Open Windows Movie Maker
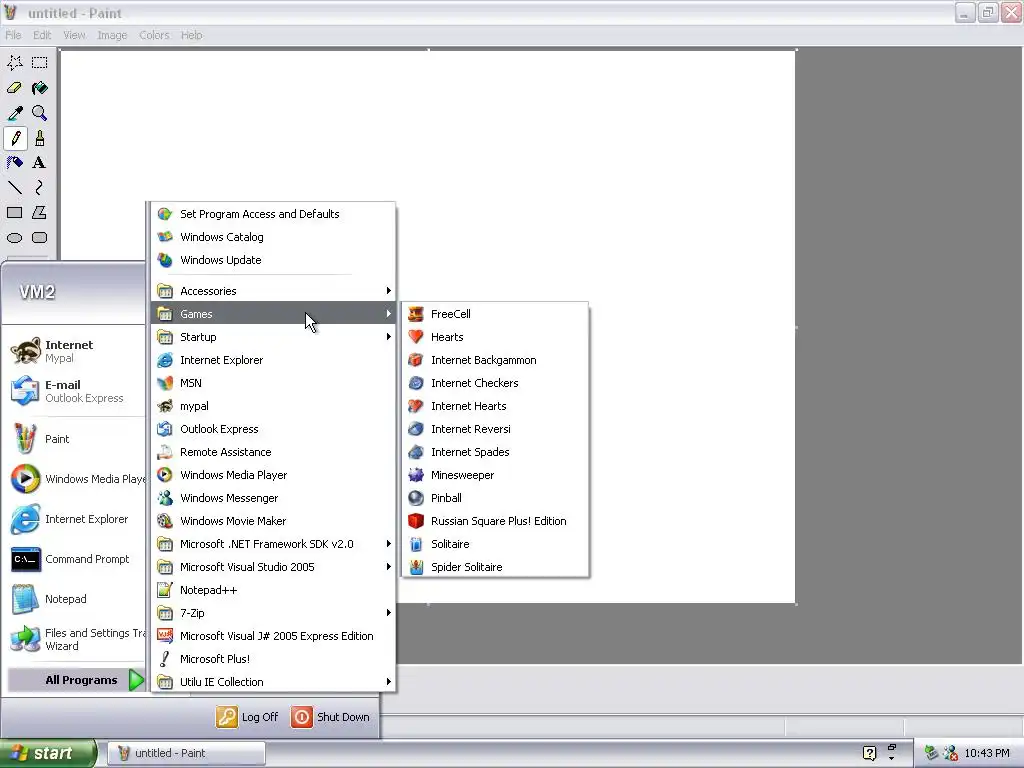 (273, 521)
